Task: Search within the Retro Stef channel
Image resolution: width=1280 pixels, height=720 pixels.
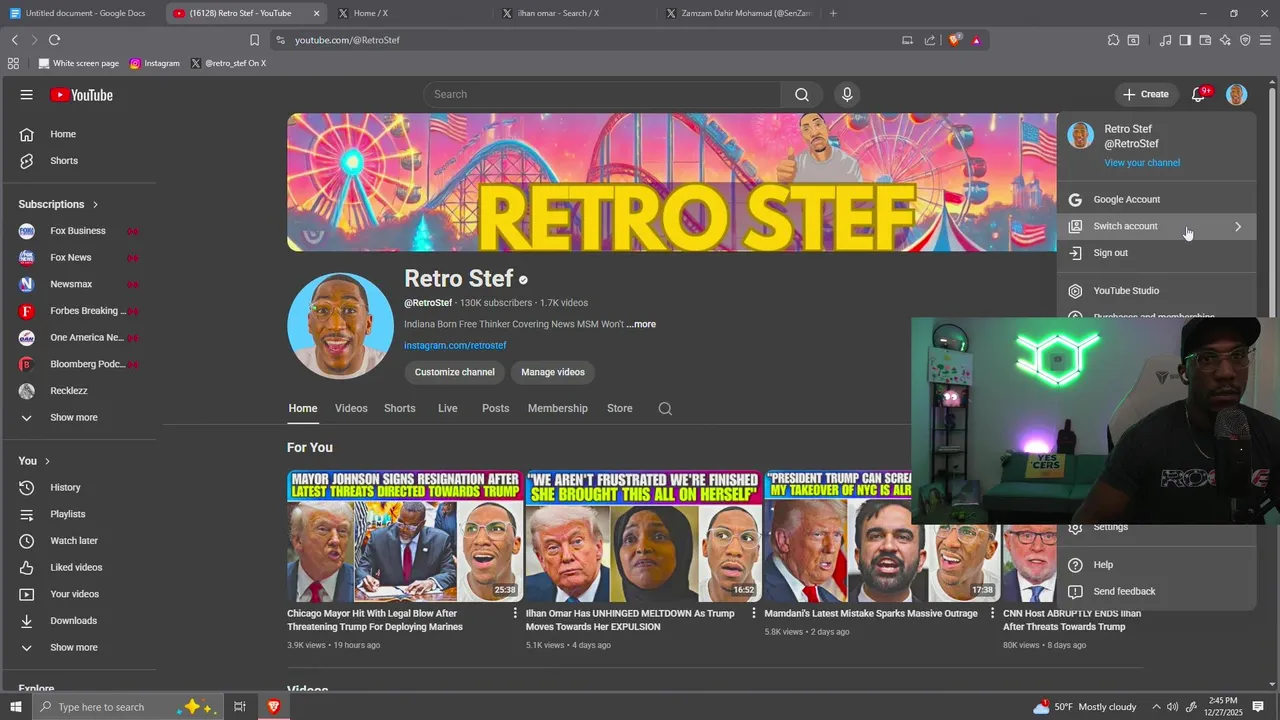Action: [x=665, y=408]
